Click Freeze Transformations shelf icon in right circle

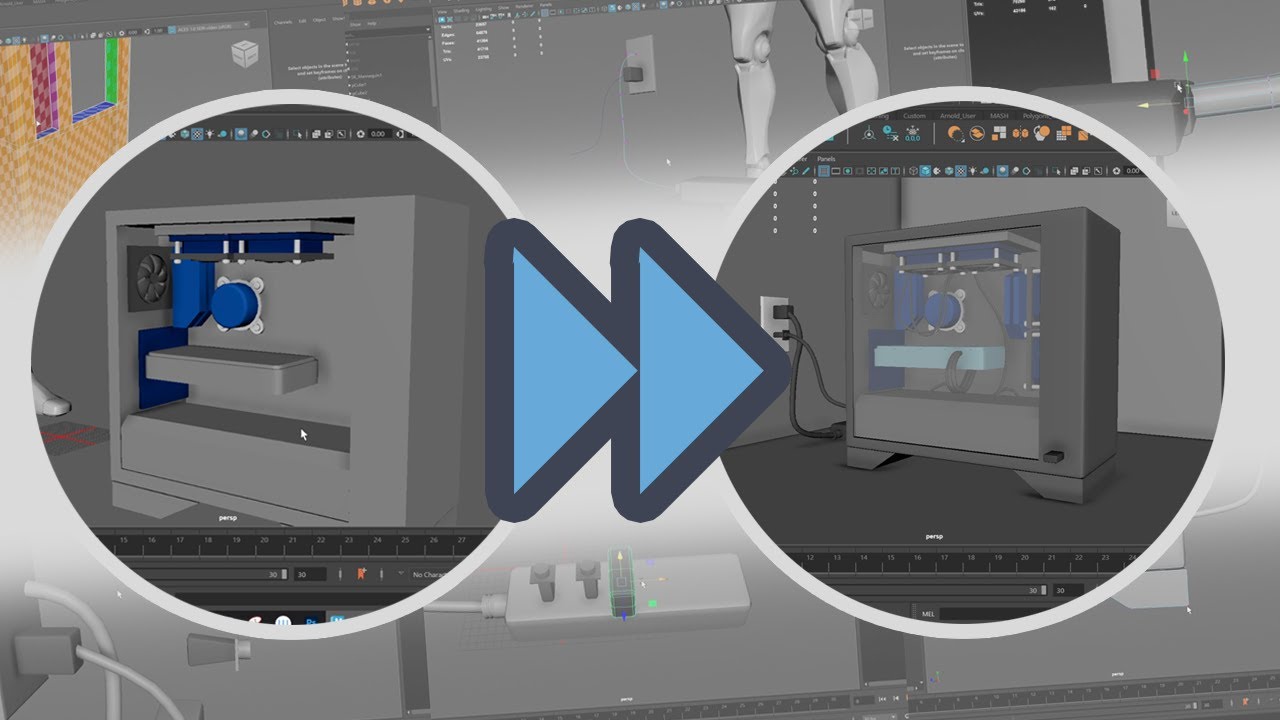coord(913,133)
